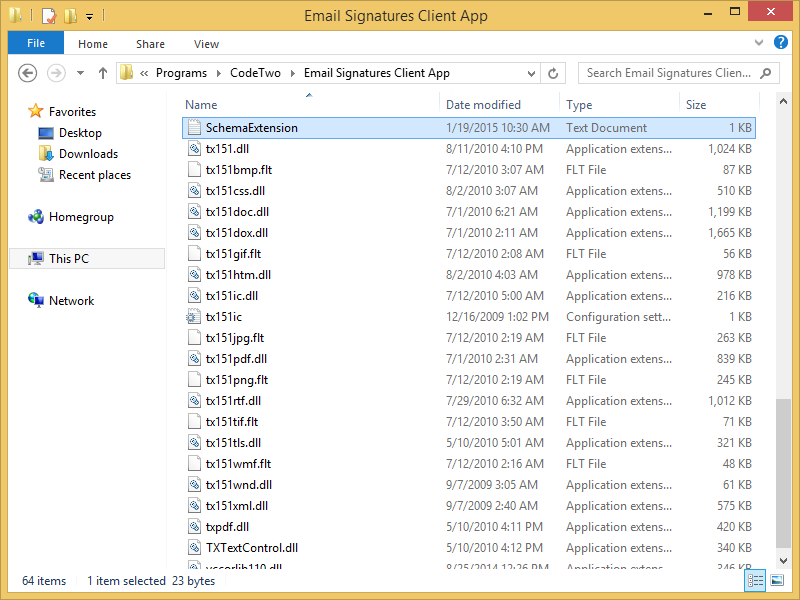Click the Back navigation arrow

tap(28, 72)
